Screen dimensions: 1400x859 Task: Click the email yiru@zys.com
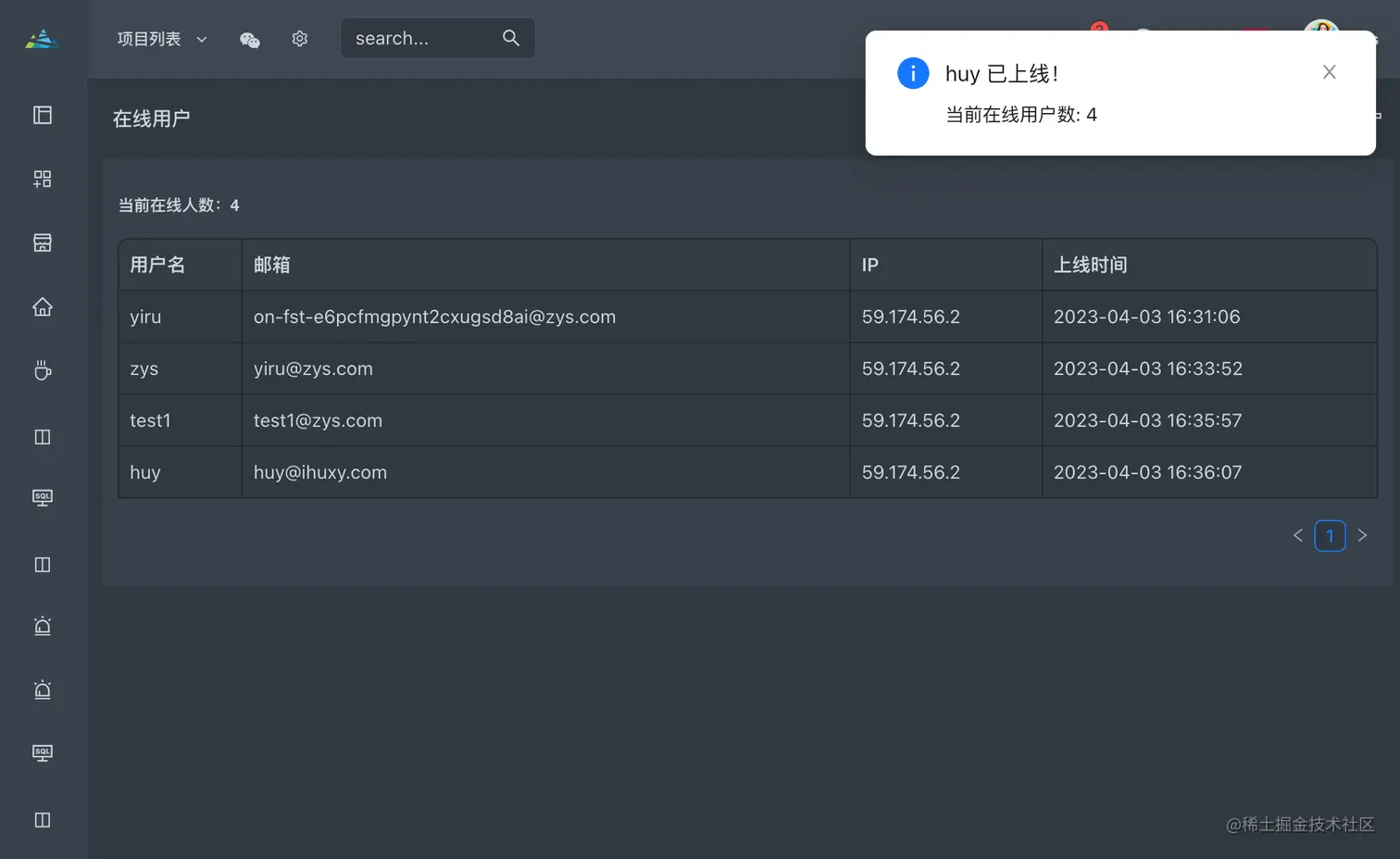(313, 368)
